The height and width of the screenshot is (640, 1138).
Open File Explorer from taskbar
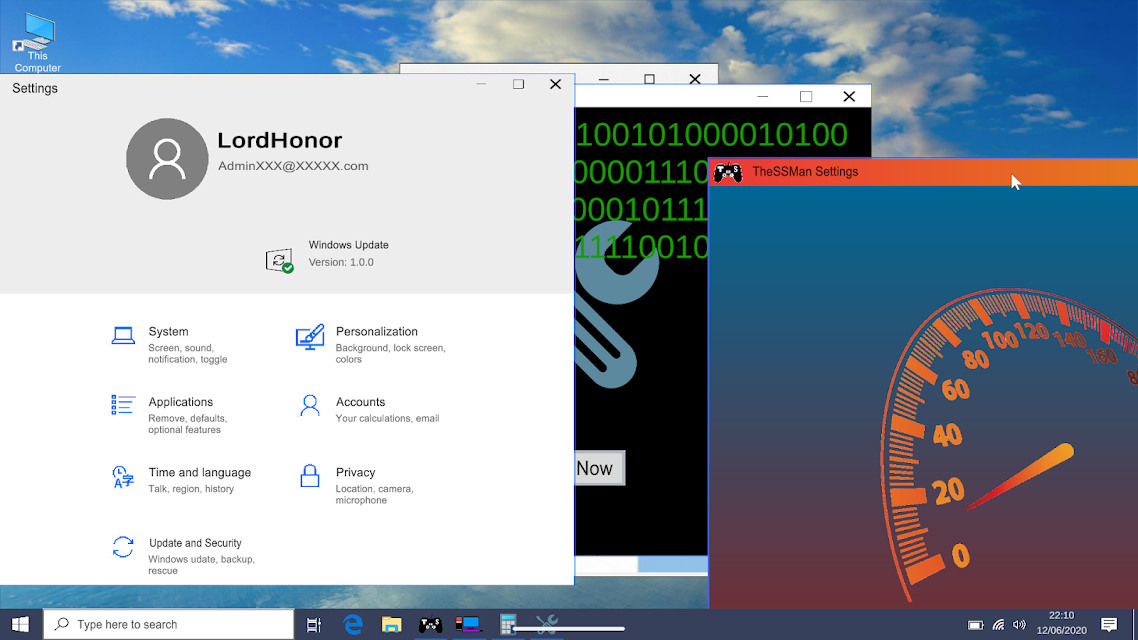coord(391,625)
